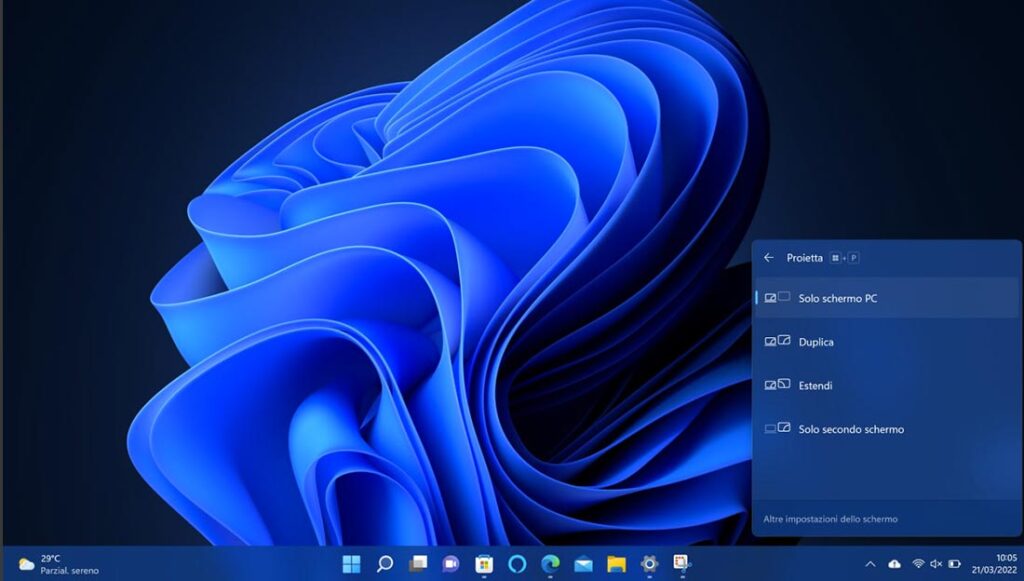
Task: Go back using the Proietta arrow
Action: point(769,258)
